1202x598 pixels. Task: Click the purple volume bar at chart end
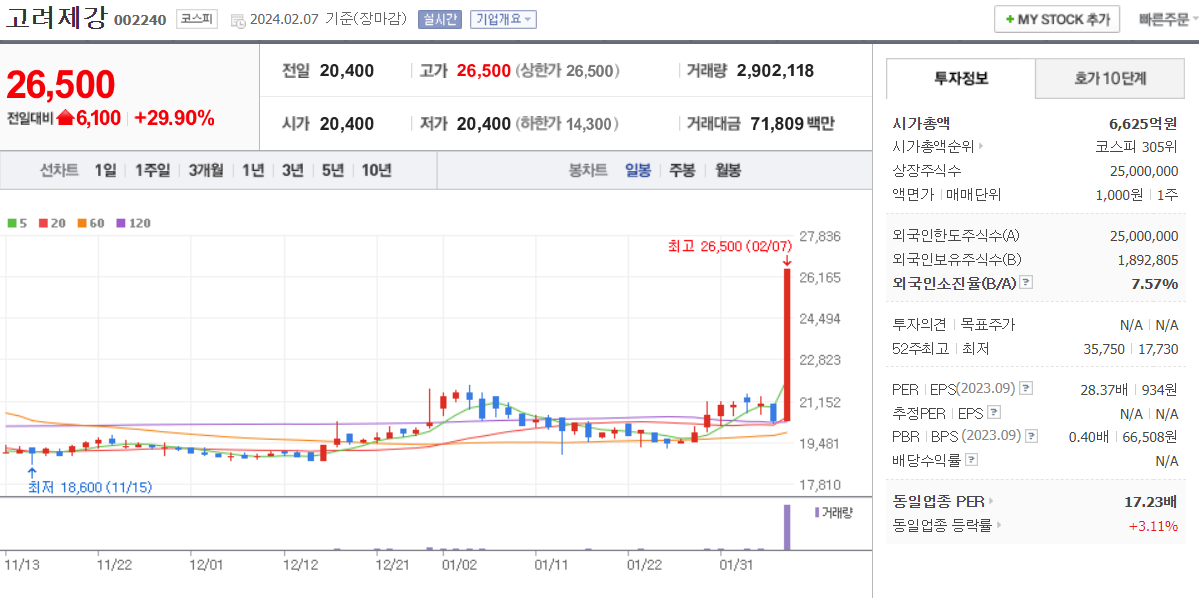(786, 527)
